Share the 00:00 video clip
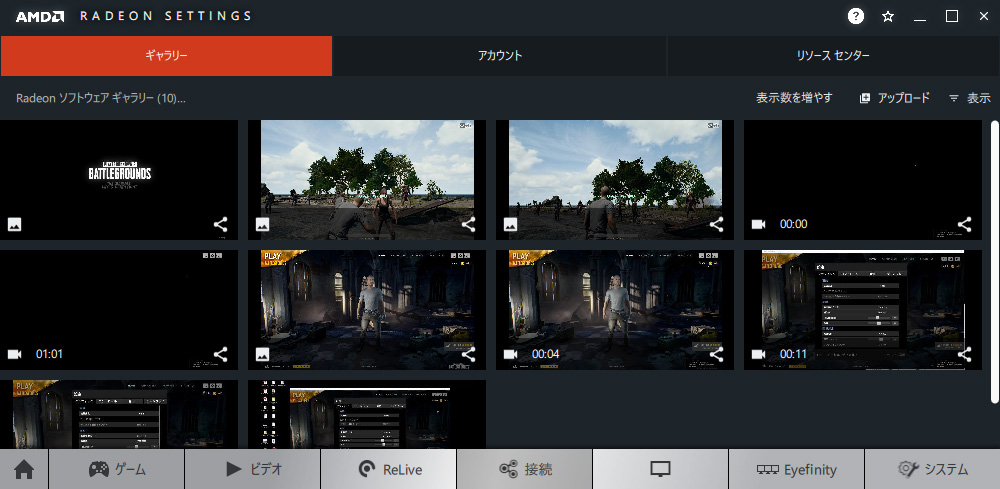Viewport: 1000px width, 489px height. point(964,224)
